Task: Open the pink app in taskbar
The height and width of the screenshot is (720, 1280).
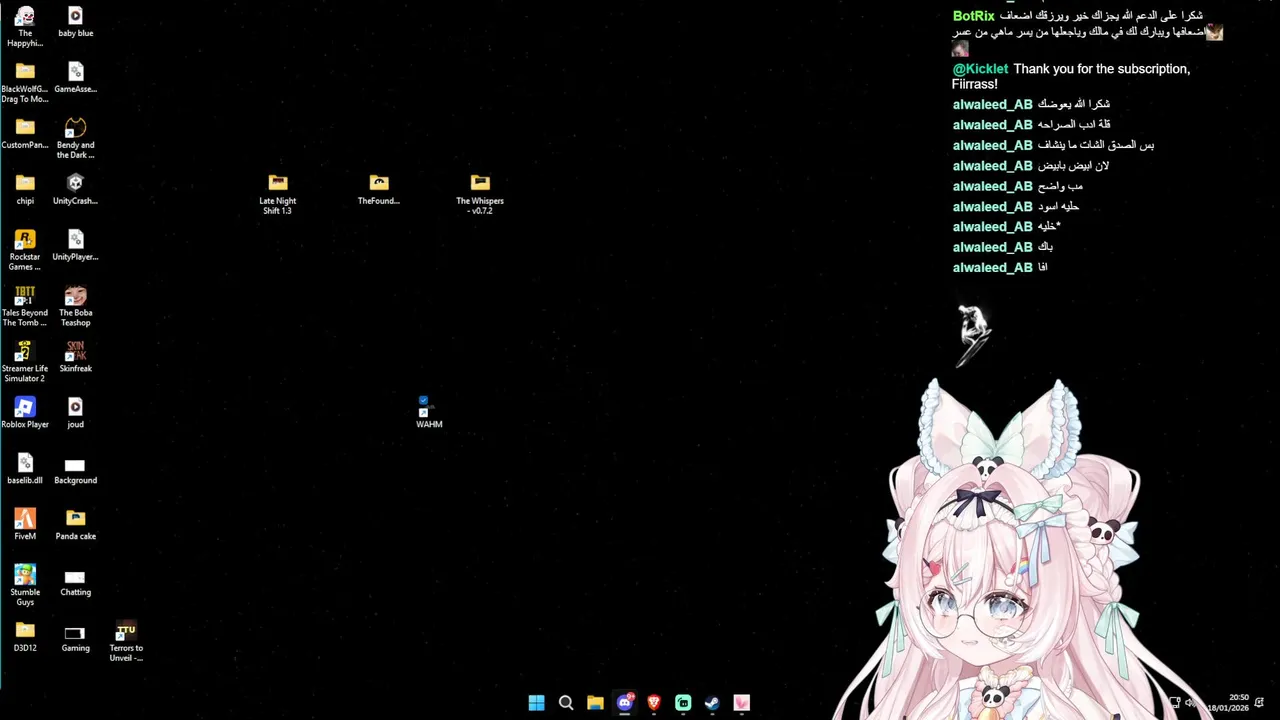Action: (742, 703)
